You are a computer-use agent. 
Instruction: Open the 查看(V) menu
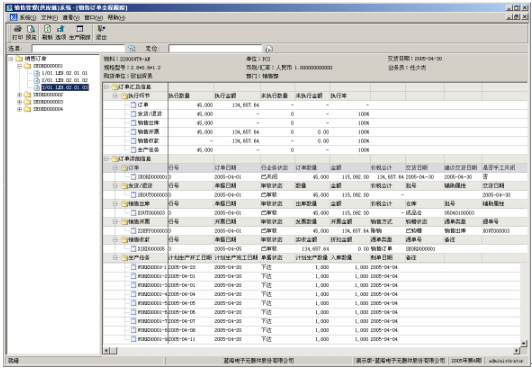pos(71,17)
